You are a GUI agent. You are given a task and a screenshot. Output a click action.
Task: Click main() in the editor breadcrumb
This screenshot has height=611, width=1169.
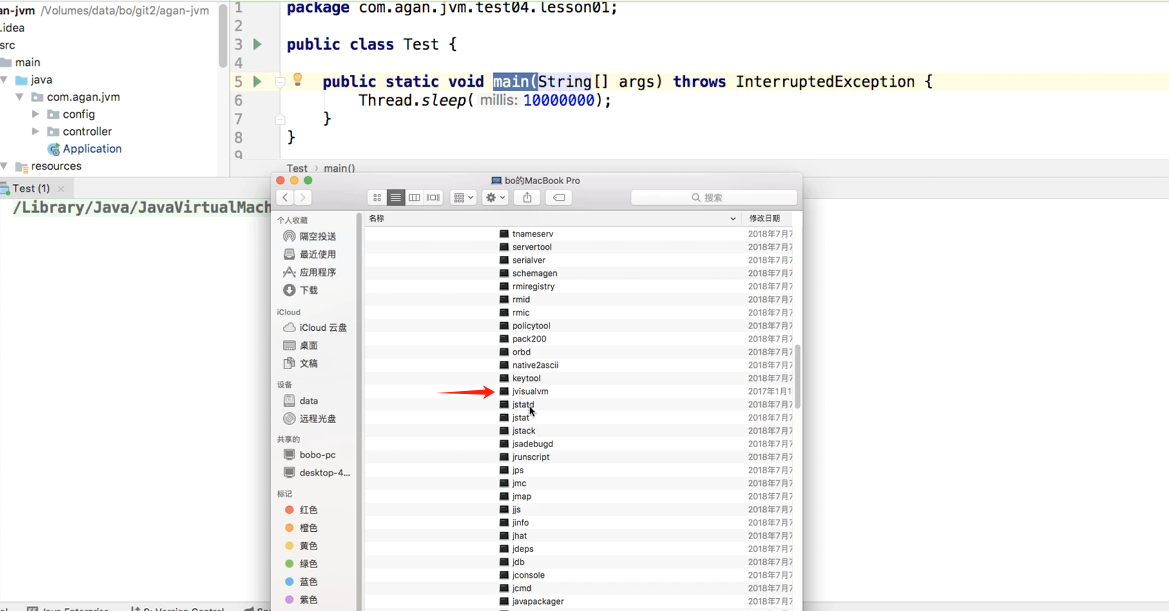[339, 168]
